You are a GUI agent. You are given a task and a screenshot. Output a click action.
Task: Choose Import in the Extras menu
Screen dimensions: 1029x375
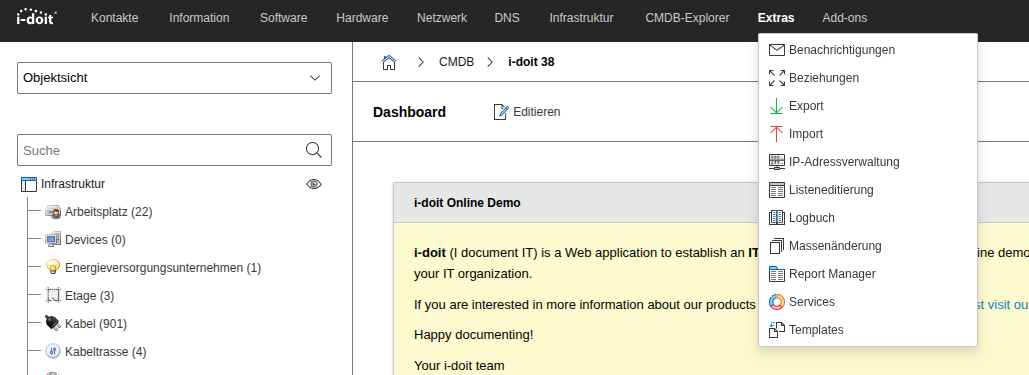coord(868,133)
